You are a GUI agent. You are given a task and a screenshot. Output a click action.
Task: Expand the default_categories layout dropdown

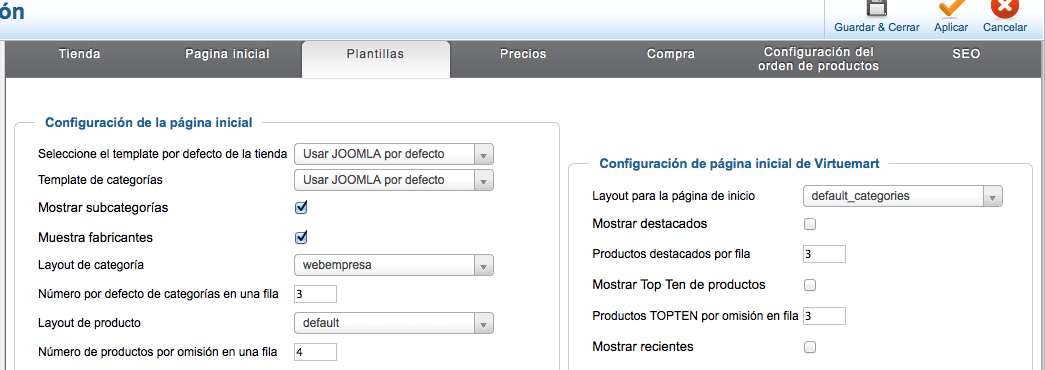pos(902,197)
